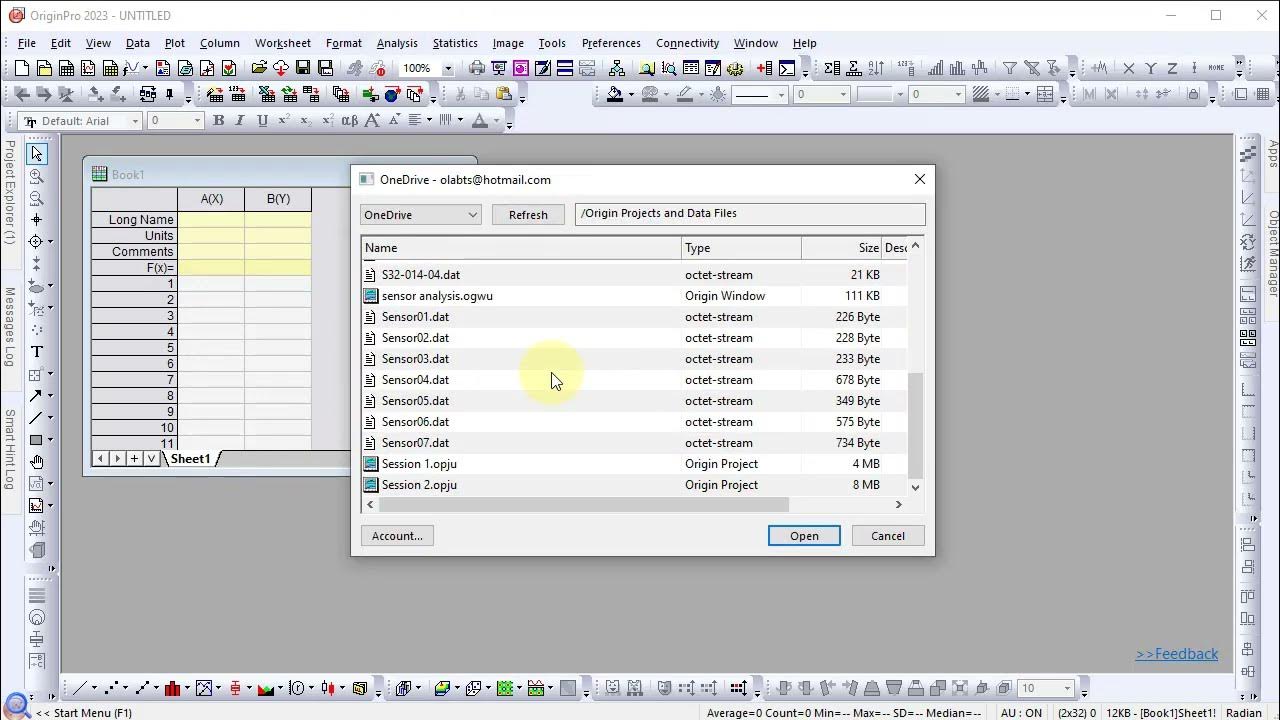Toggle Italic text formatting

click(240, 121)
